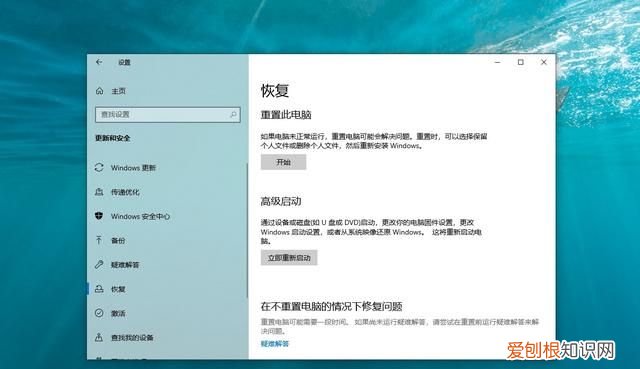The height and width of the screenshot is (369, 640).
Task: Click the 在不重置电脑的情况下修复问题 heading
Action: pyautogui.click(x=331, y=307)
